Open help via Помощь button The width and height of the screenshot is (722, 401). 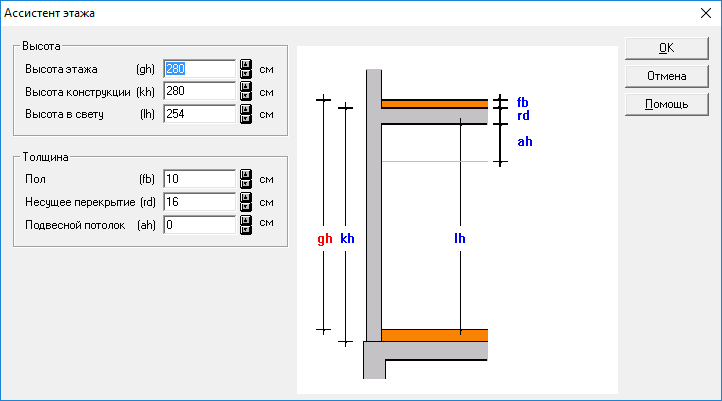(x=666, y=104)
